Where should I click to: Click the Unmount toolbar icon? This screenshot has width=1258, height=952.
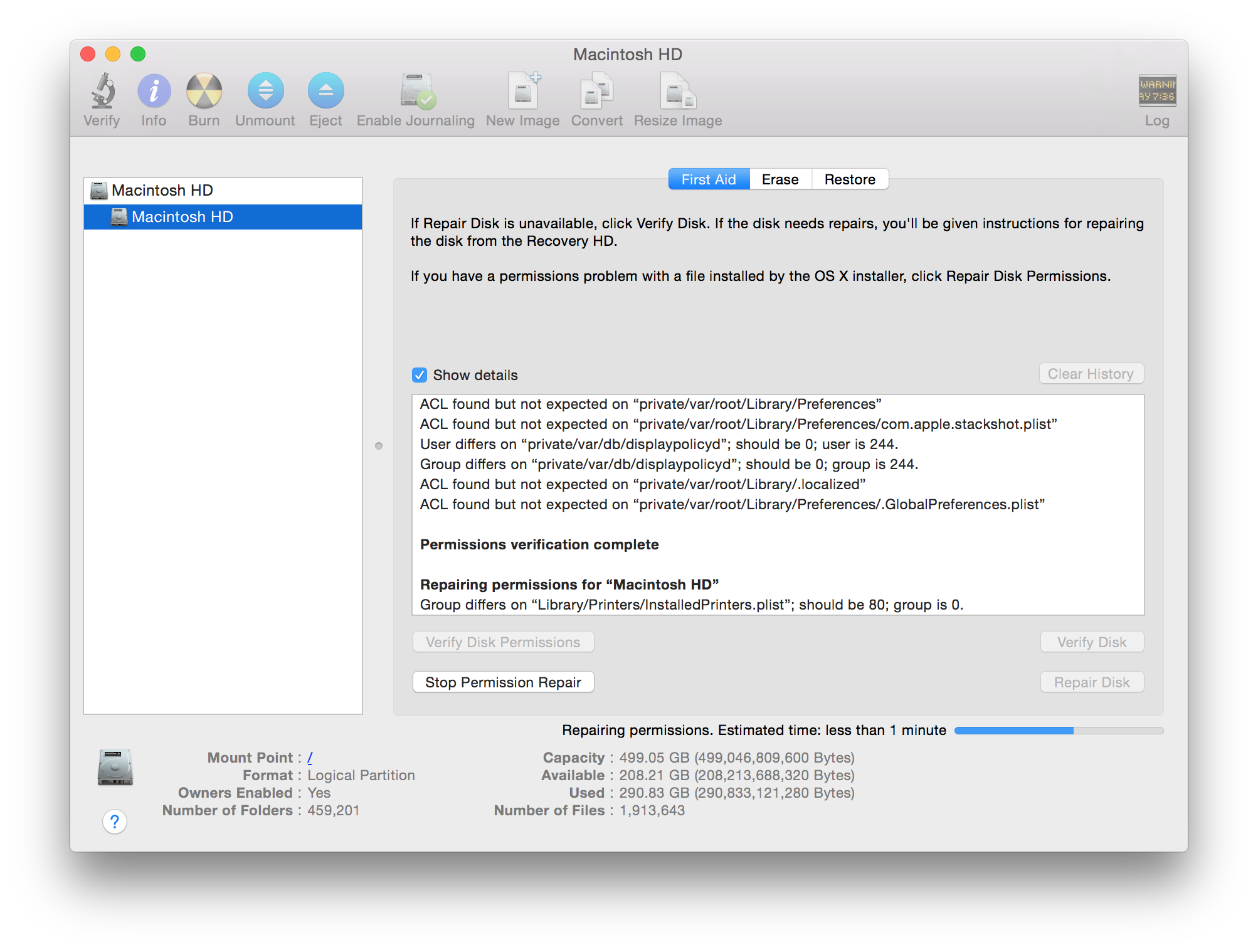(265, 91)
